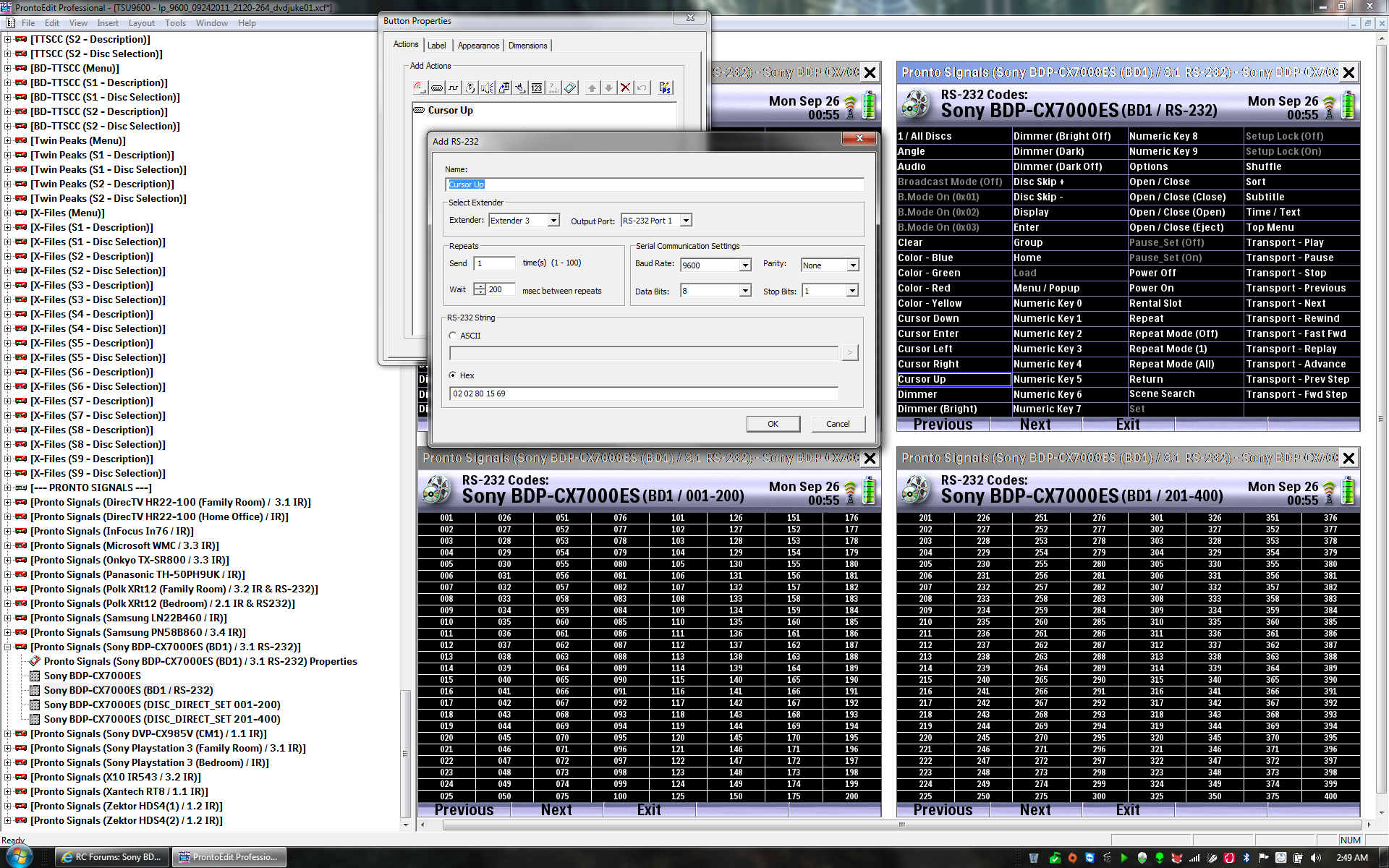This screenshot has width=1389, height=868.
Task: Select the Power Off code cell
Action: (x=1185, y=273)
